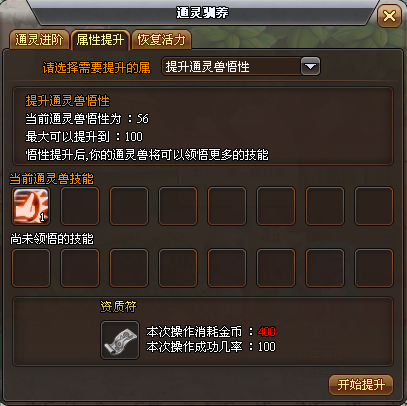Select the third current skill slot
The width and height of the screenshot is (407, 406).
tap(129, 206)
